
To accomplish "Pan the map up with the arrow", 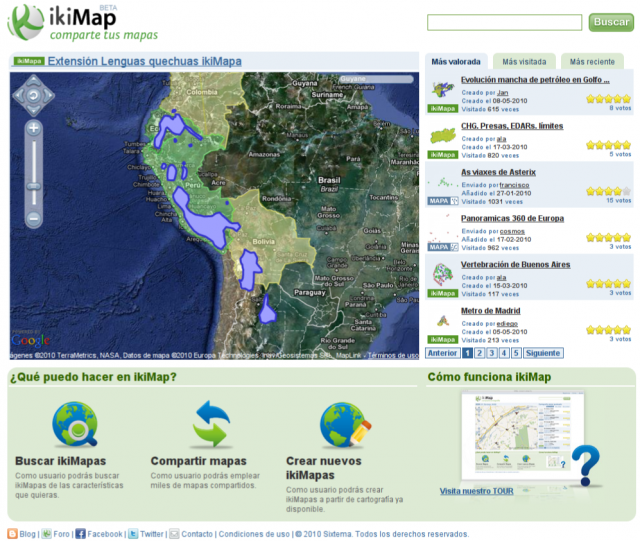I will pyautogui.click(x=33, y=81).
